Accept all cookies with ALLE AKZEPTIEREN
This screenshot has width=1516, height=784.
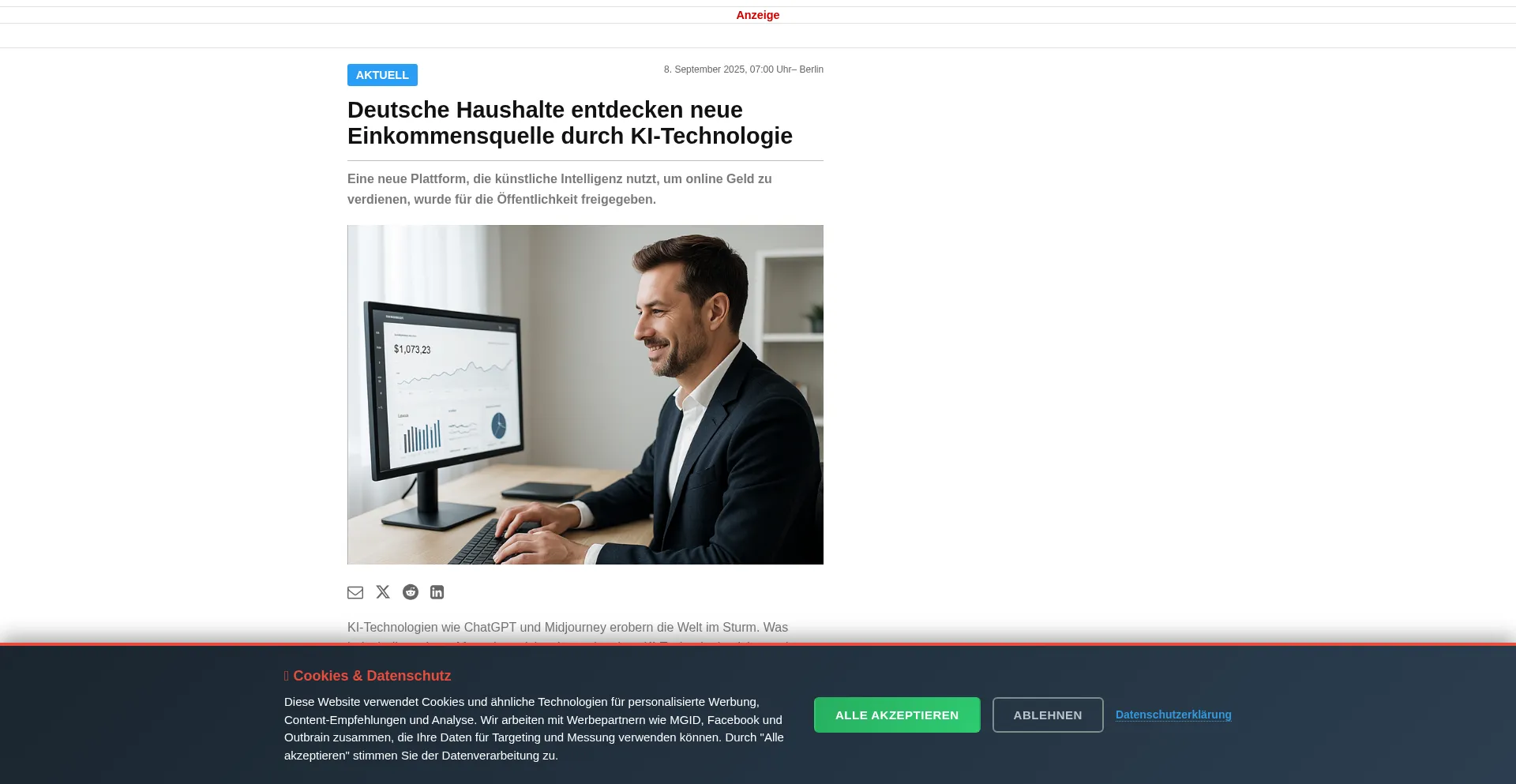point(897,715)
